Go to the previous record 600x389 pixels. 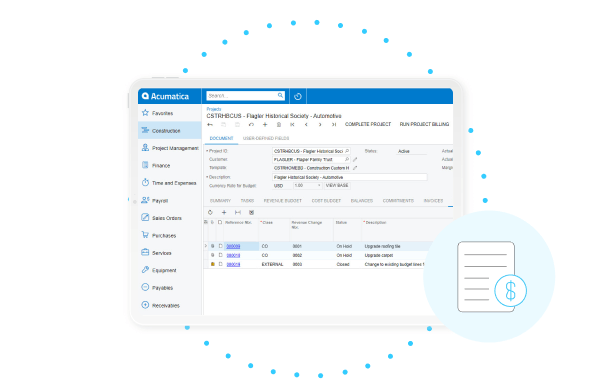point(306,124)
